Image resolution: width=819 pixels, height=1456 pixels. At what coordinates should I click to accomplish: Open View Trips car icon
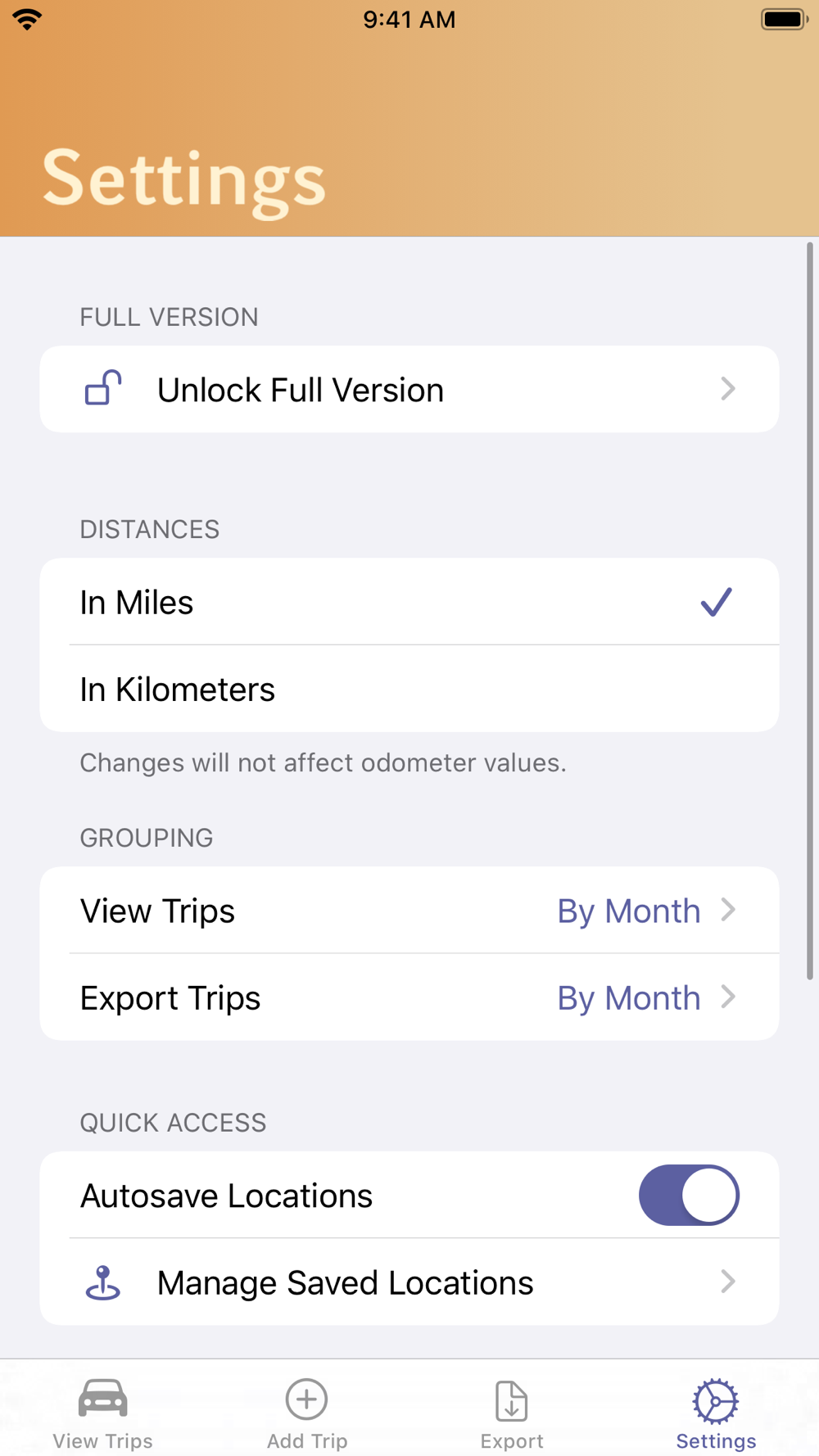click(102, 1398)
